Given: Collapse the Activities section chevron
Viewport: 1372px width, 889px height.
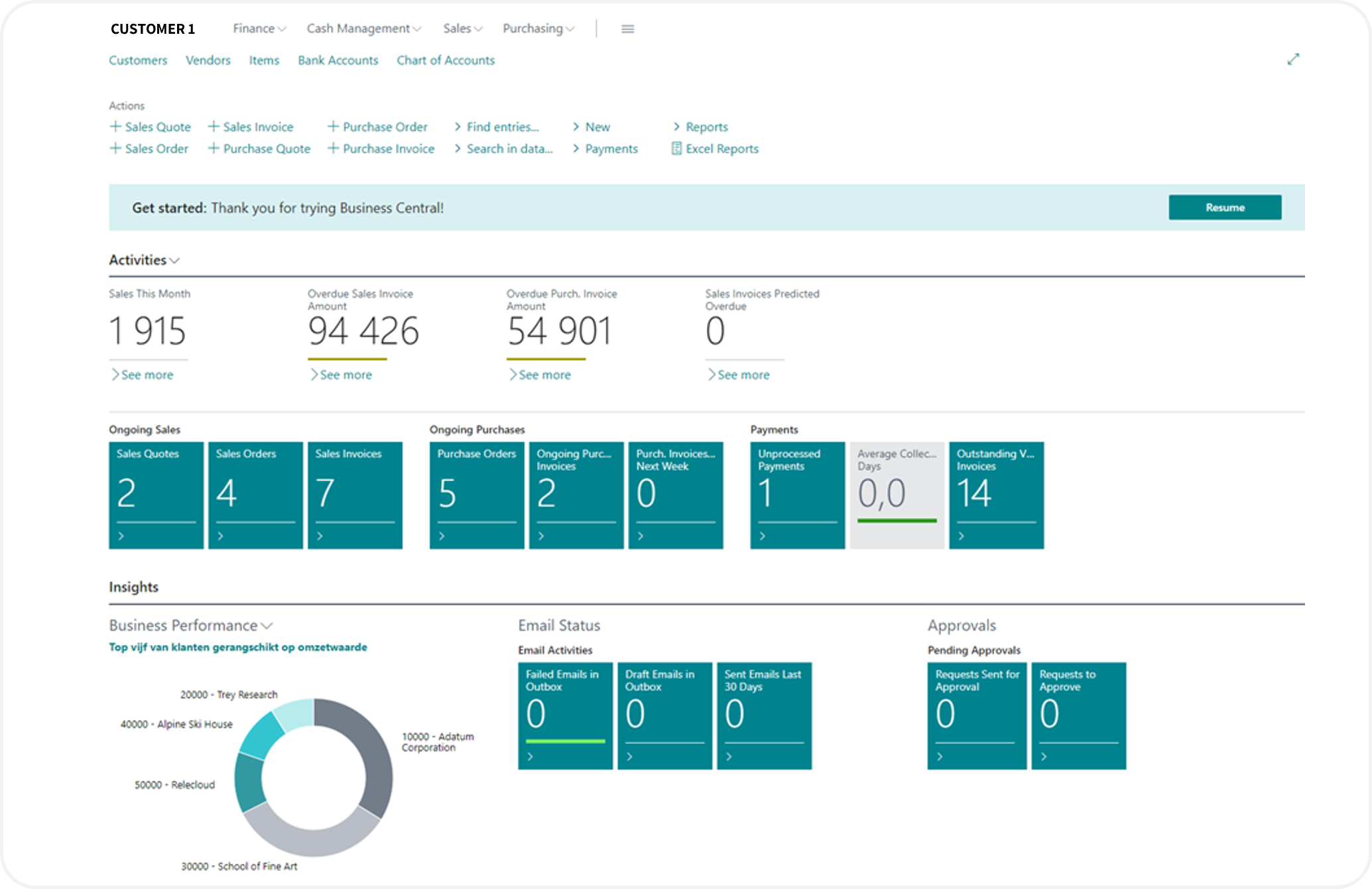Looking at the screenshot, I should pyautogui.click(x=174, y=261).
